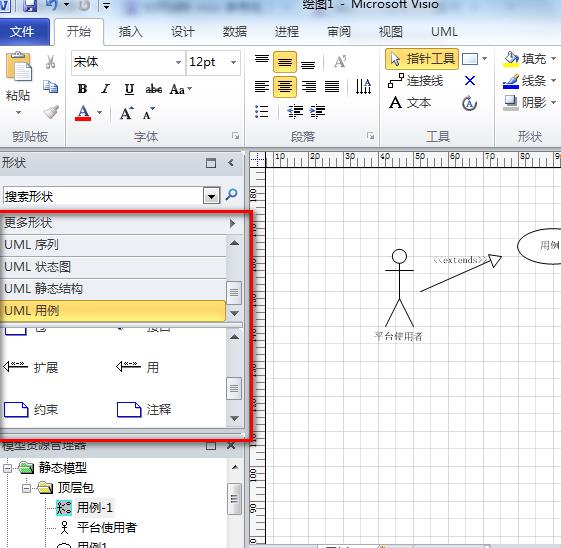
Task: Open the font name dropdown
Action: (178, 62)
